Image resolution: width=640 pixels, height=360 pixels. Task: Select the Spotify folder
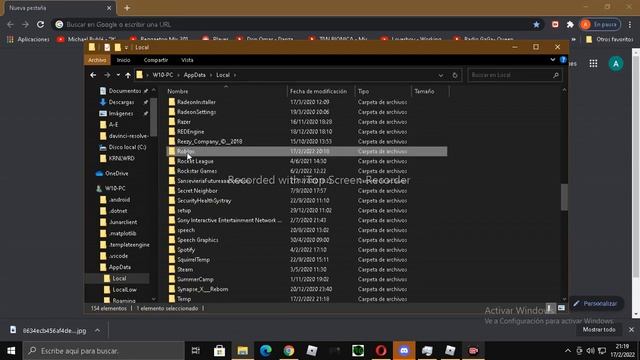(186, 250)
